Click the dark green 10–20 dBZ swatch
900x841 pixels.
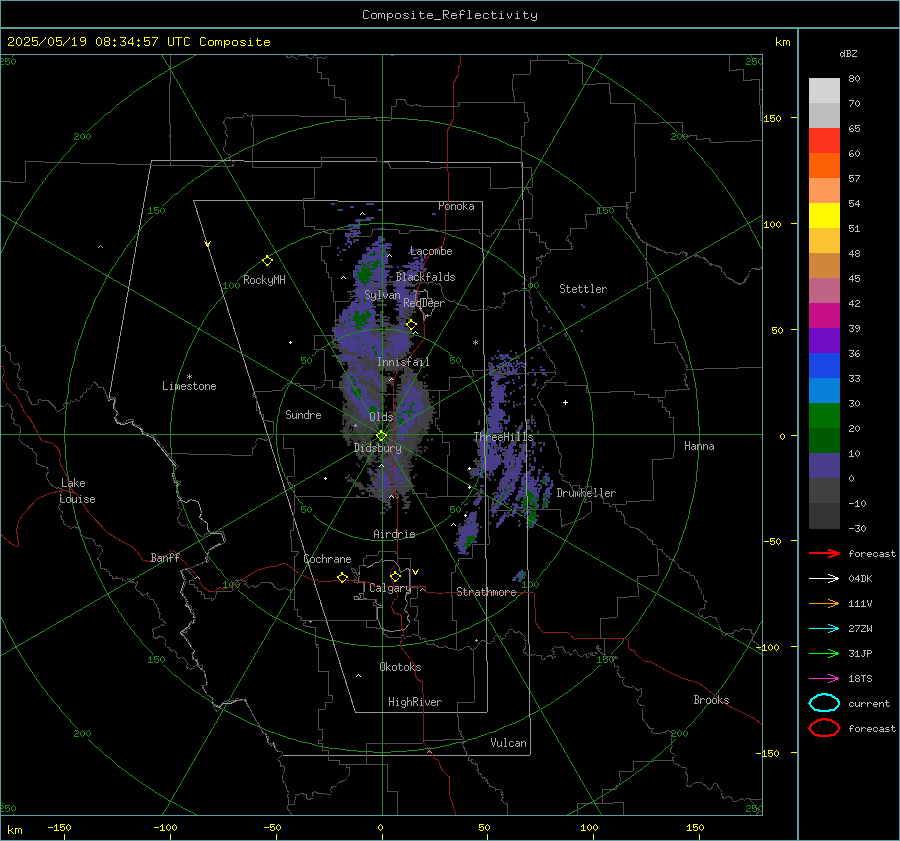(824, 440)
